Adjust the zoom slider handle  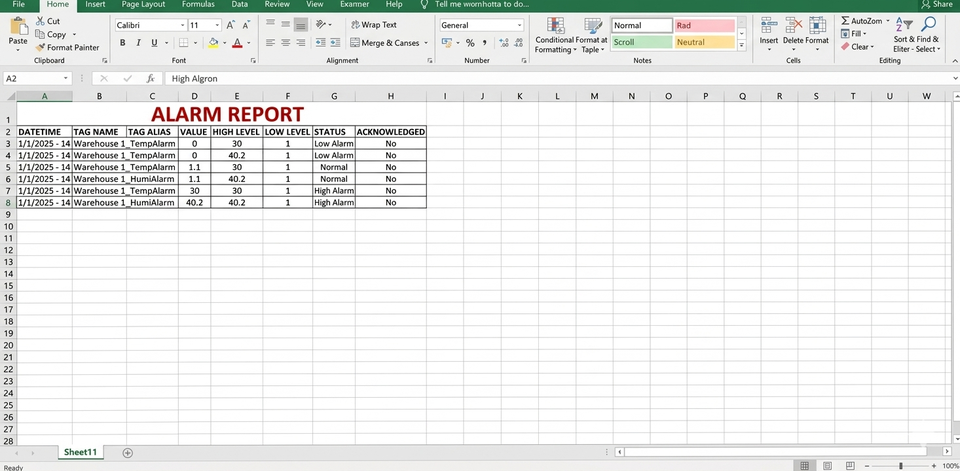tap(900, 466)
